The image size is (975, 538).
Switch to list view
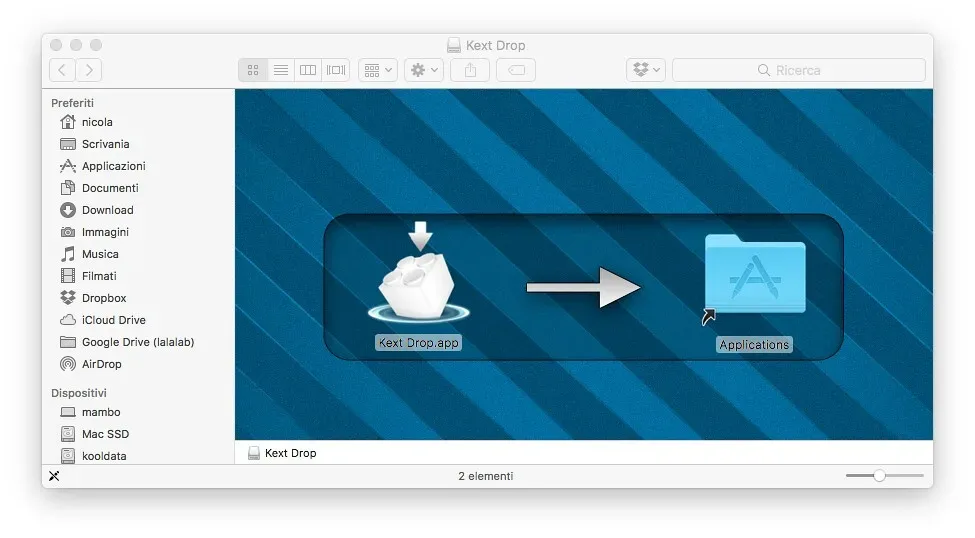pyautogui.click(x=281, y=70)
